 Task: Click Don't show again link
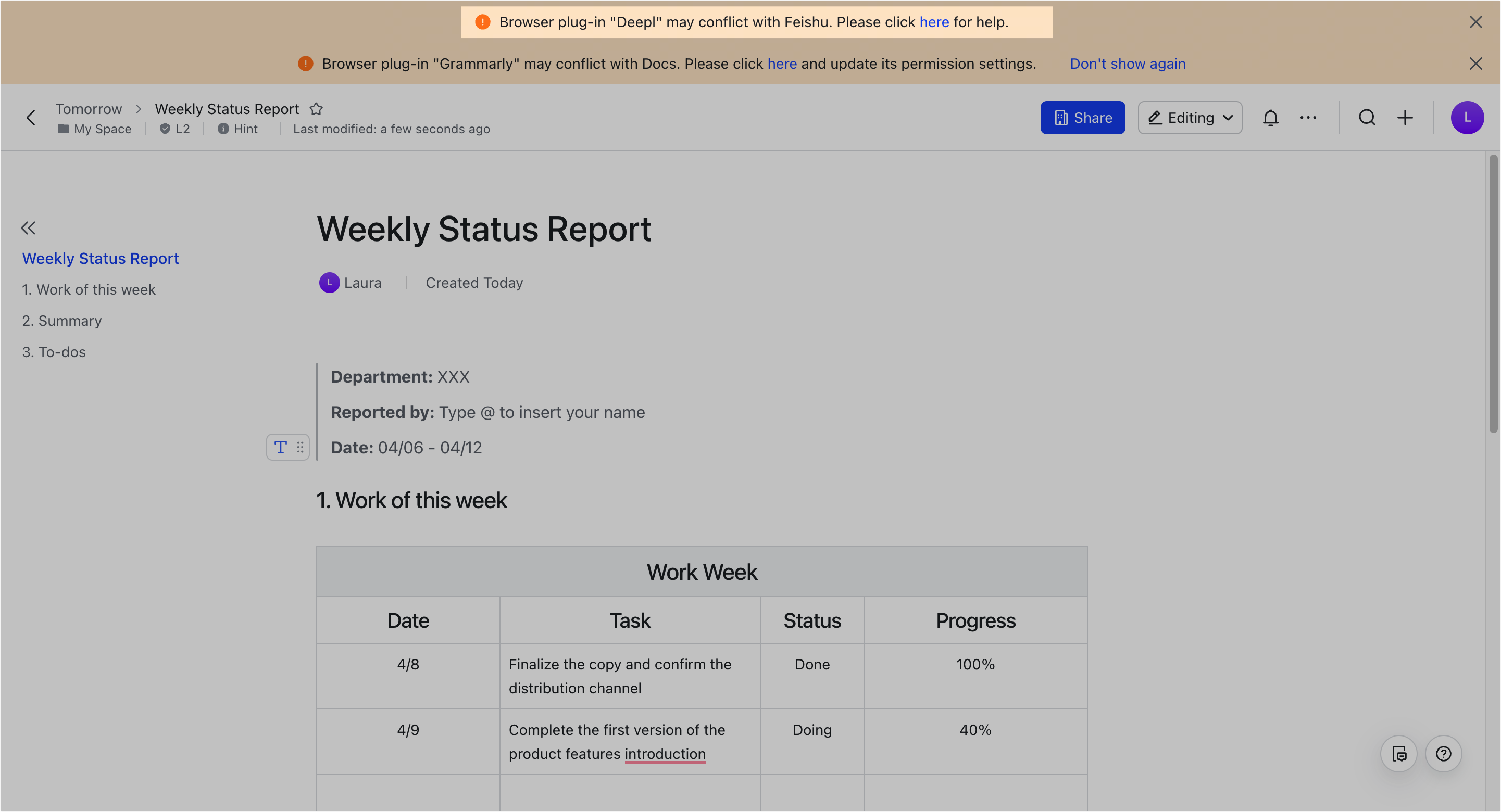click(1127, 64)
